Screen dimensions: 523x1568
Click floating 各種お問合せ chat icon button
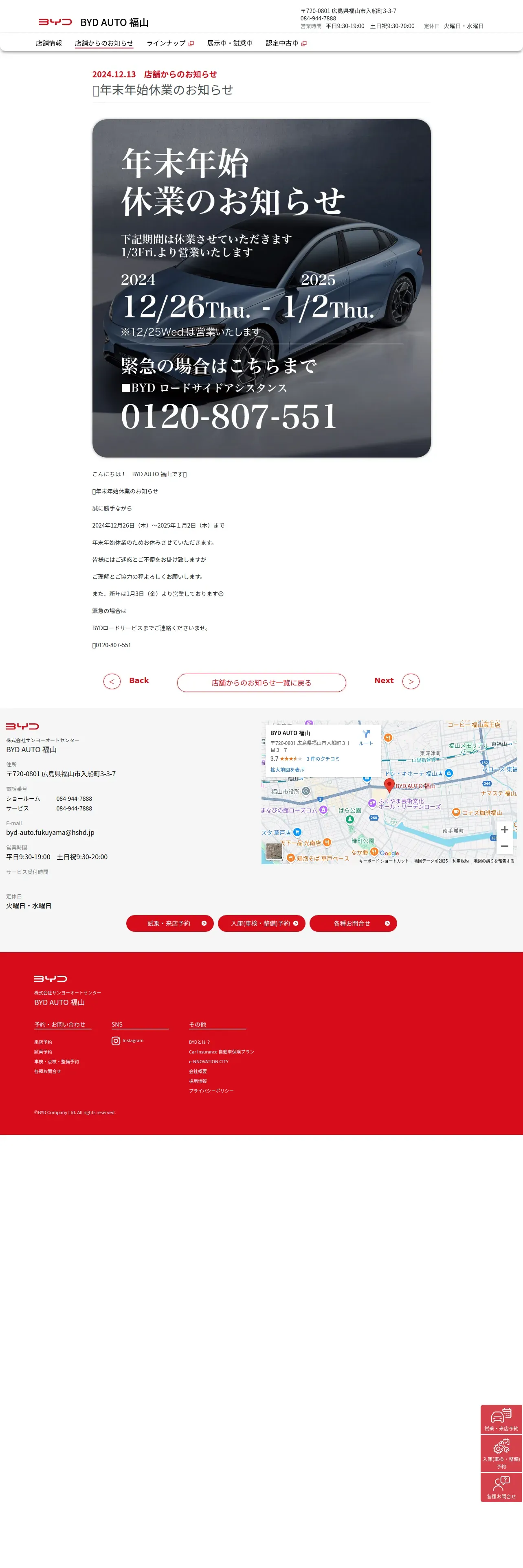point(501,1487)
